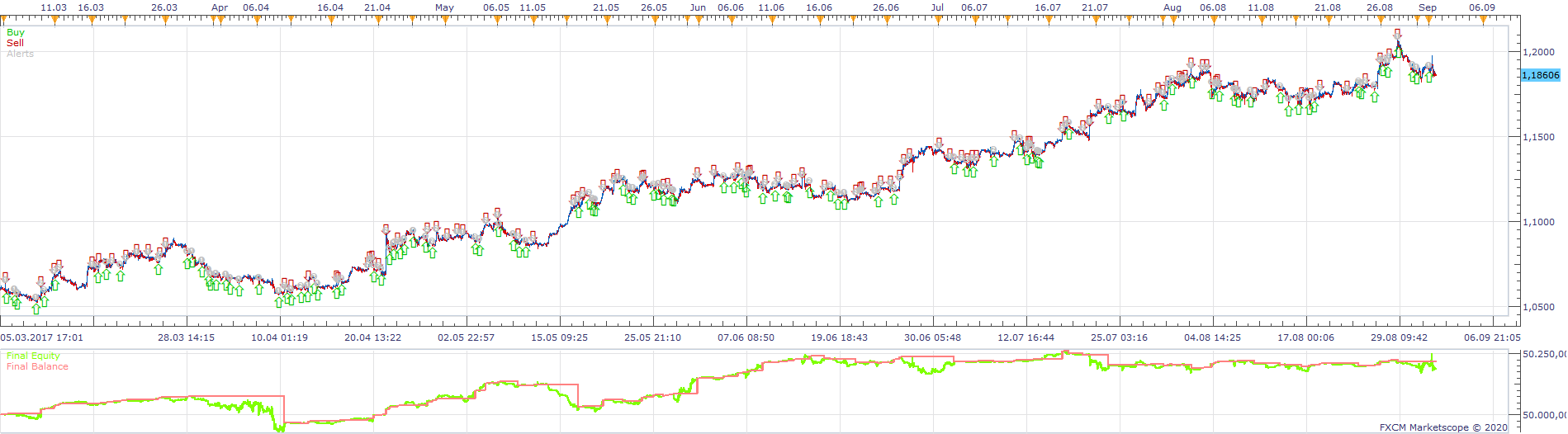The image size is (1568, 434).
Task: Select the orange marker under 06.09
Action: click(1482, 20)
